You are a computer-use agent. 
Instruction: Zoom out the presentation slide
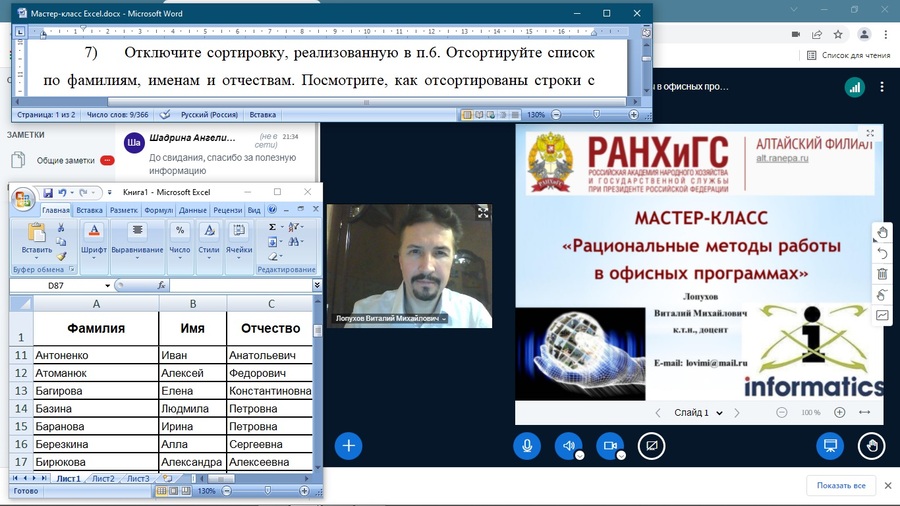(782, 412)
